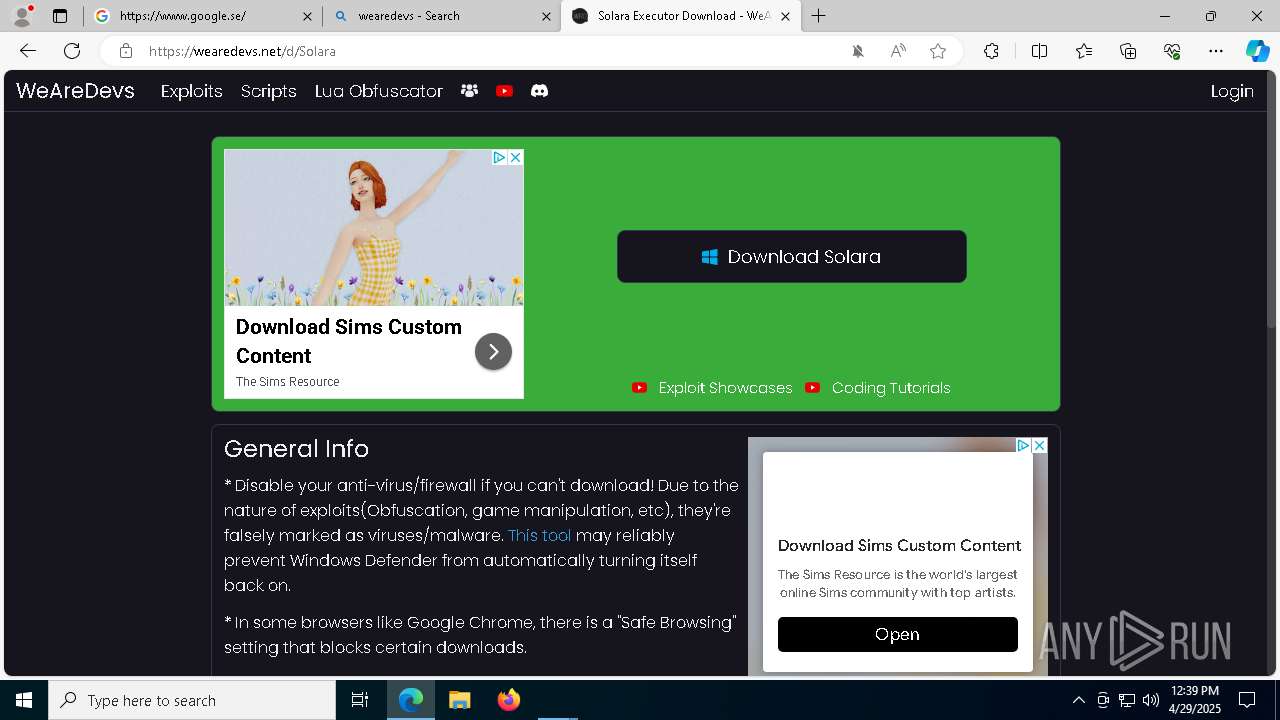Open the volume control
This screenshot has height=720, width=1280.
click(1151, 700)
